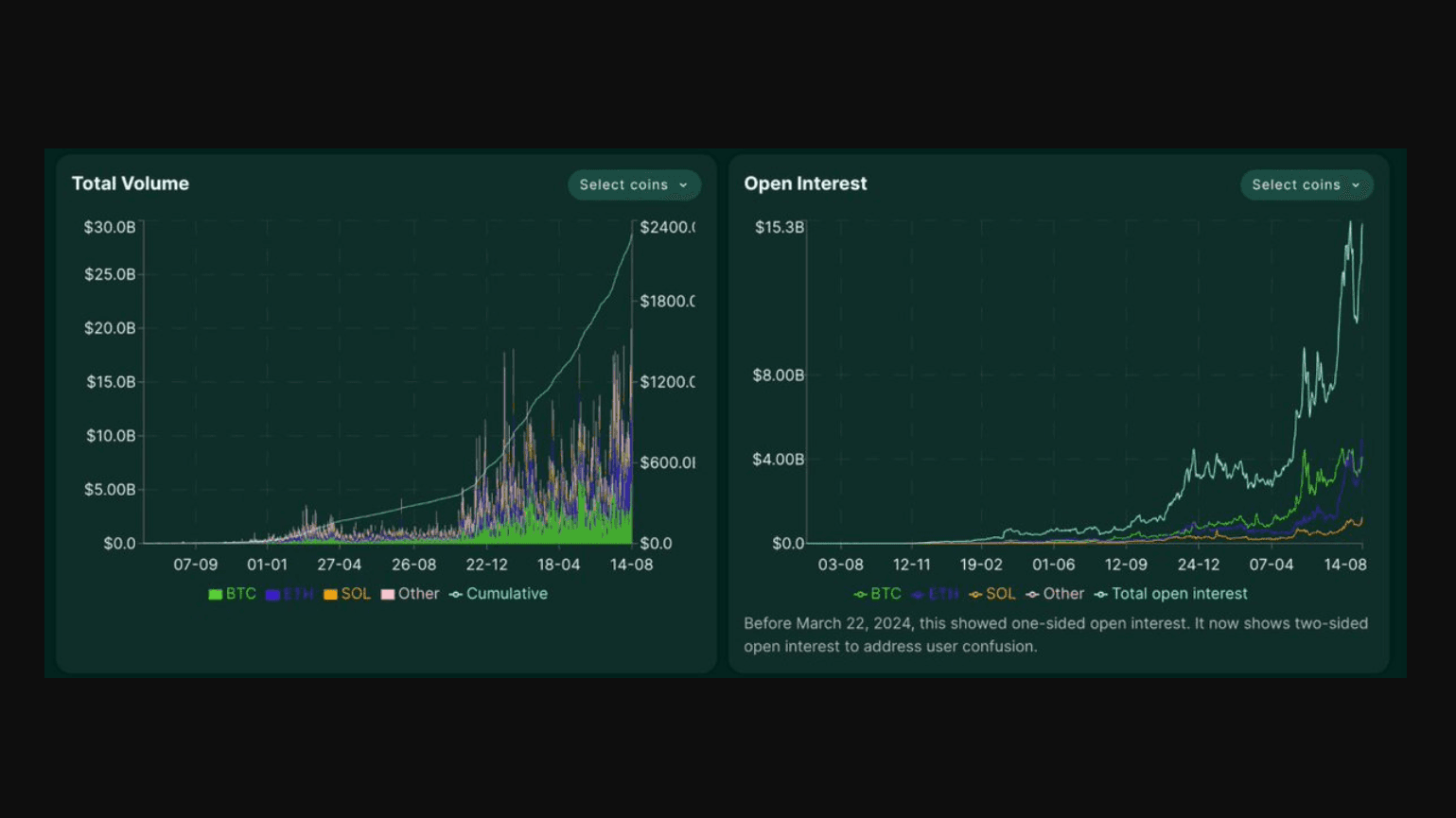The width and height of the screenshot is (1456, 818).
Task: Toggle Other legend in Total Volume chart
Action: (410, 594)
